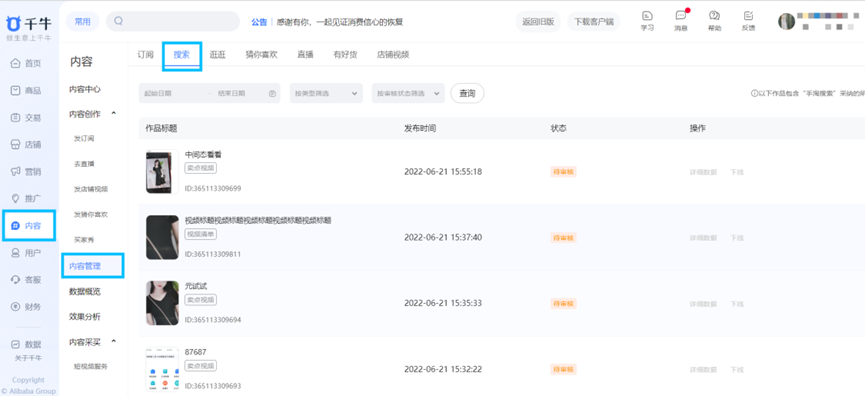Select 内容 content icon in sidebar
Image resolution: width=865 pixels, height=396 pixels.
[15, 226]
